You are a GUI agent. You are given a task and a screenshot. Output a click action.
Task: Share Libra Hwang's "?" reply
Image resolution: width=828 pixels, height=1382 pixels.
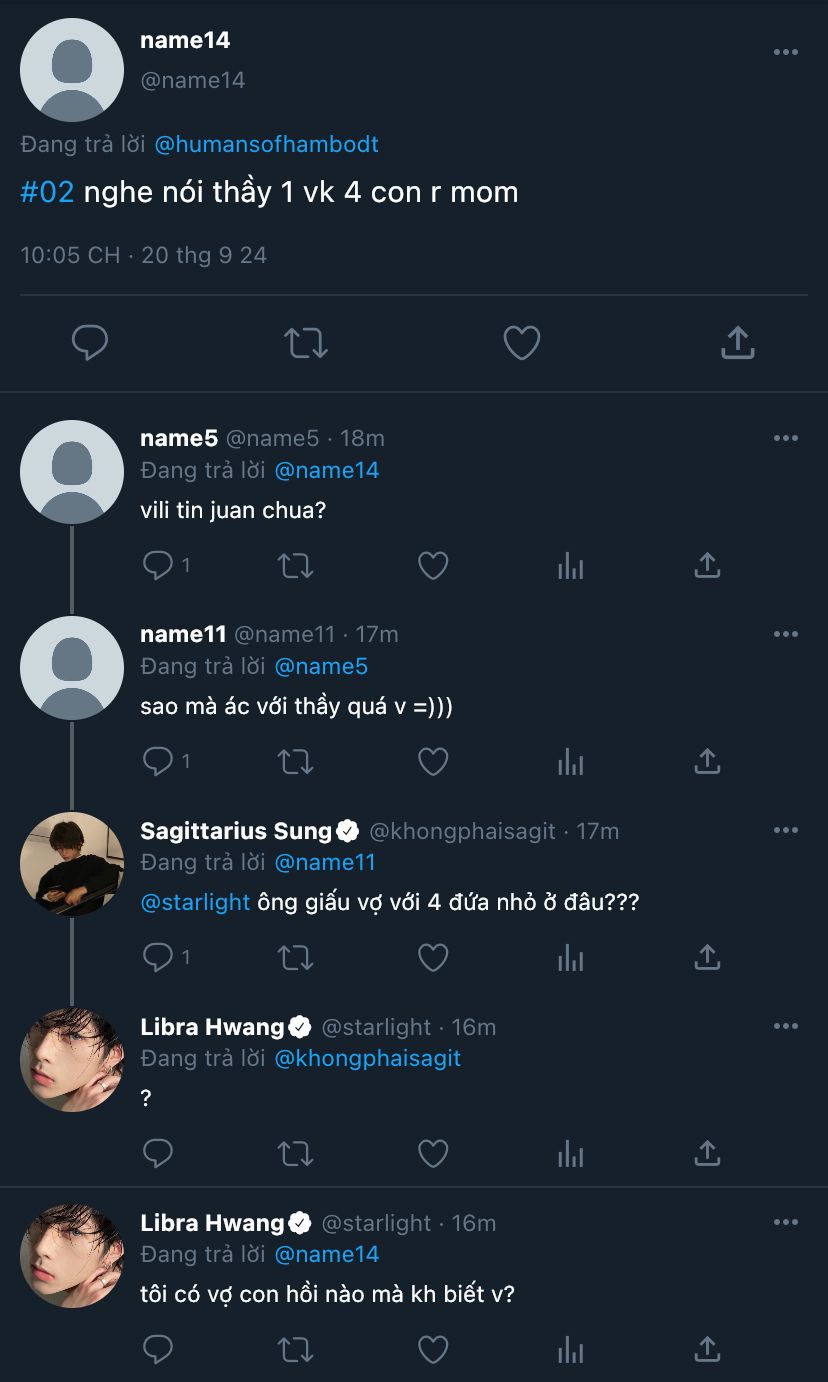point(707,1154)
